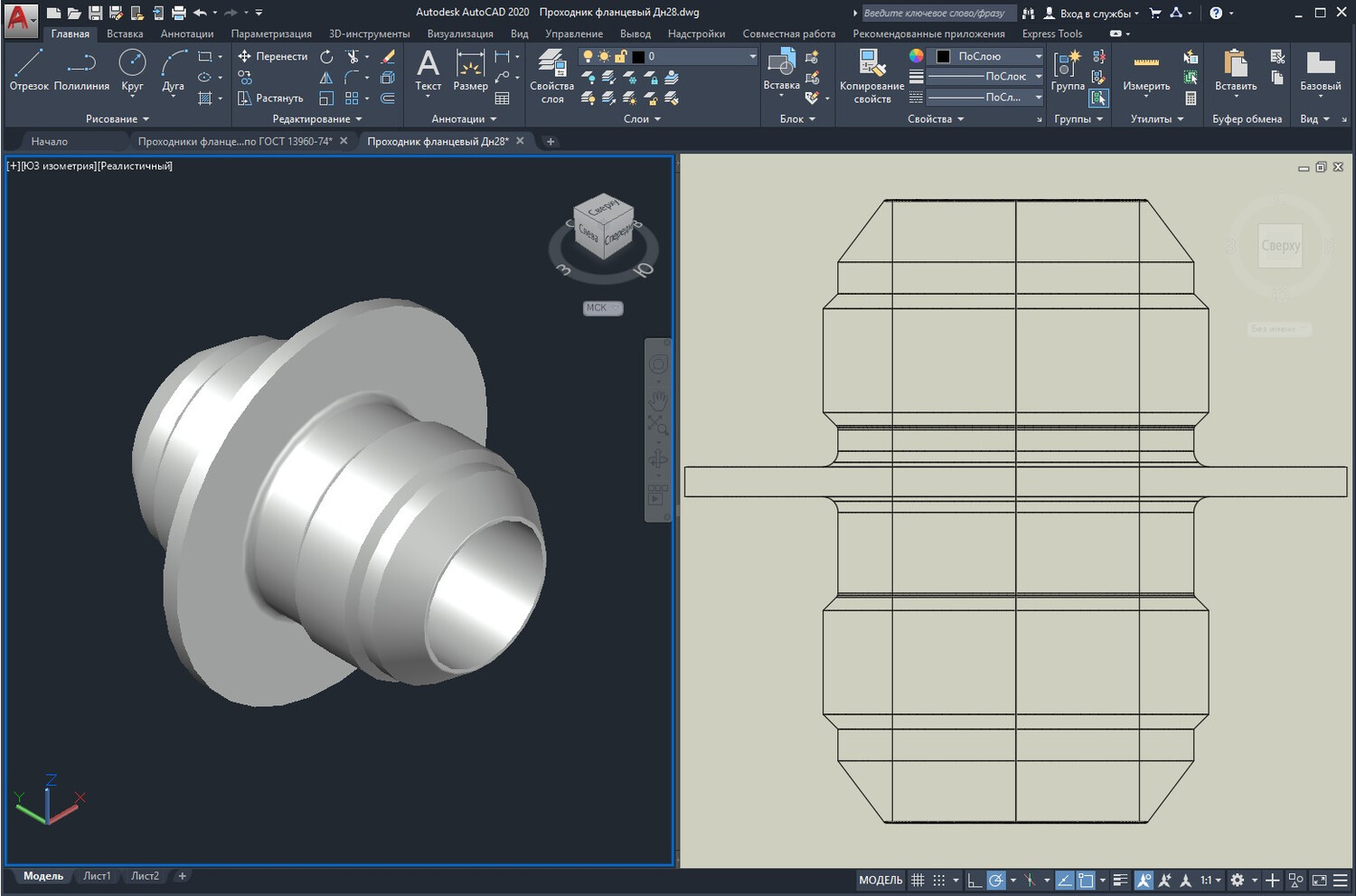Open the МСК coordinate system dropdown

click(x=603, y=307)
